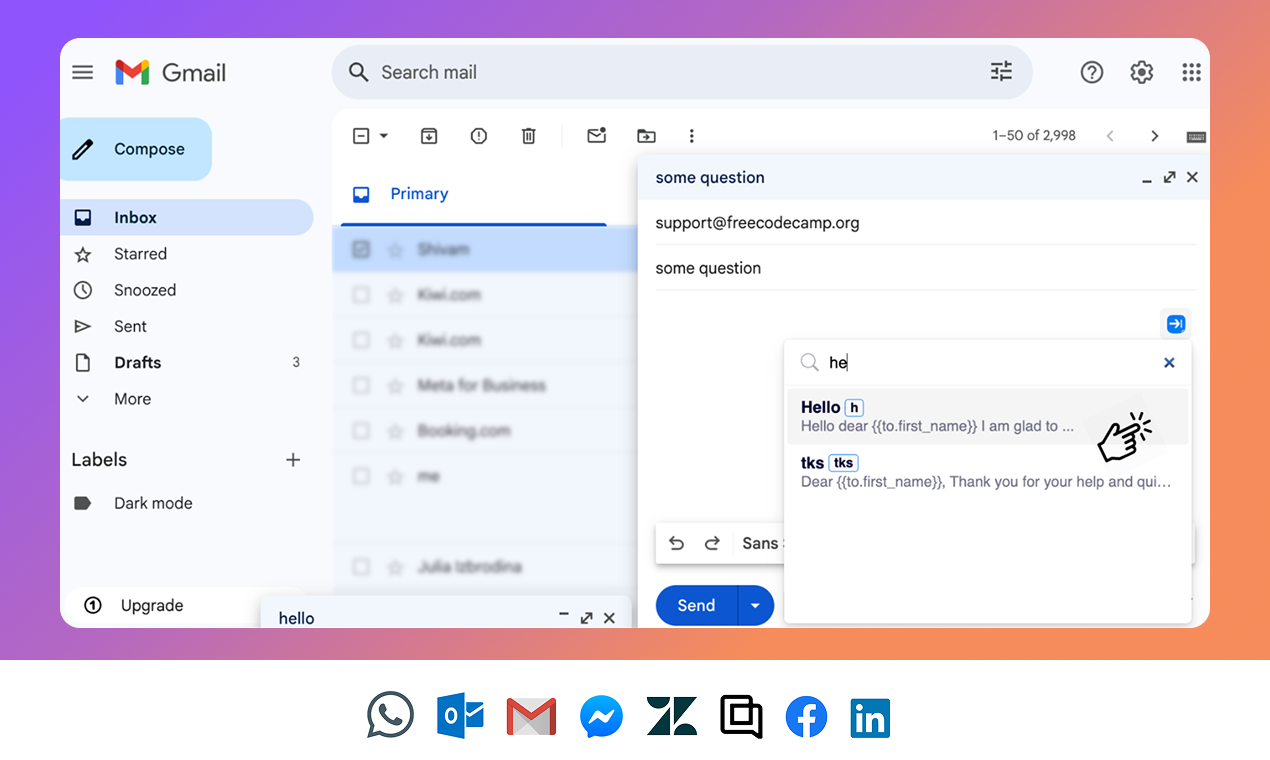Redo the edit in compose toolbar

tap(712, 543)
